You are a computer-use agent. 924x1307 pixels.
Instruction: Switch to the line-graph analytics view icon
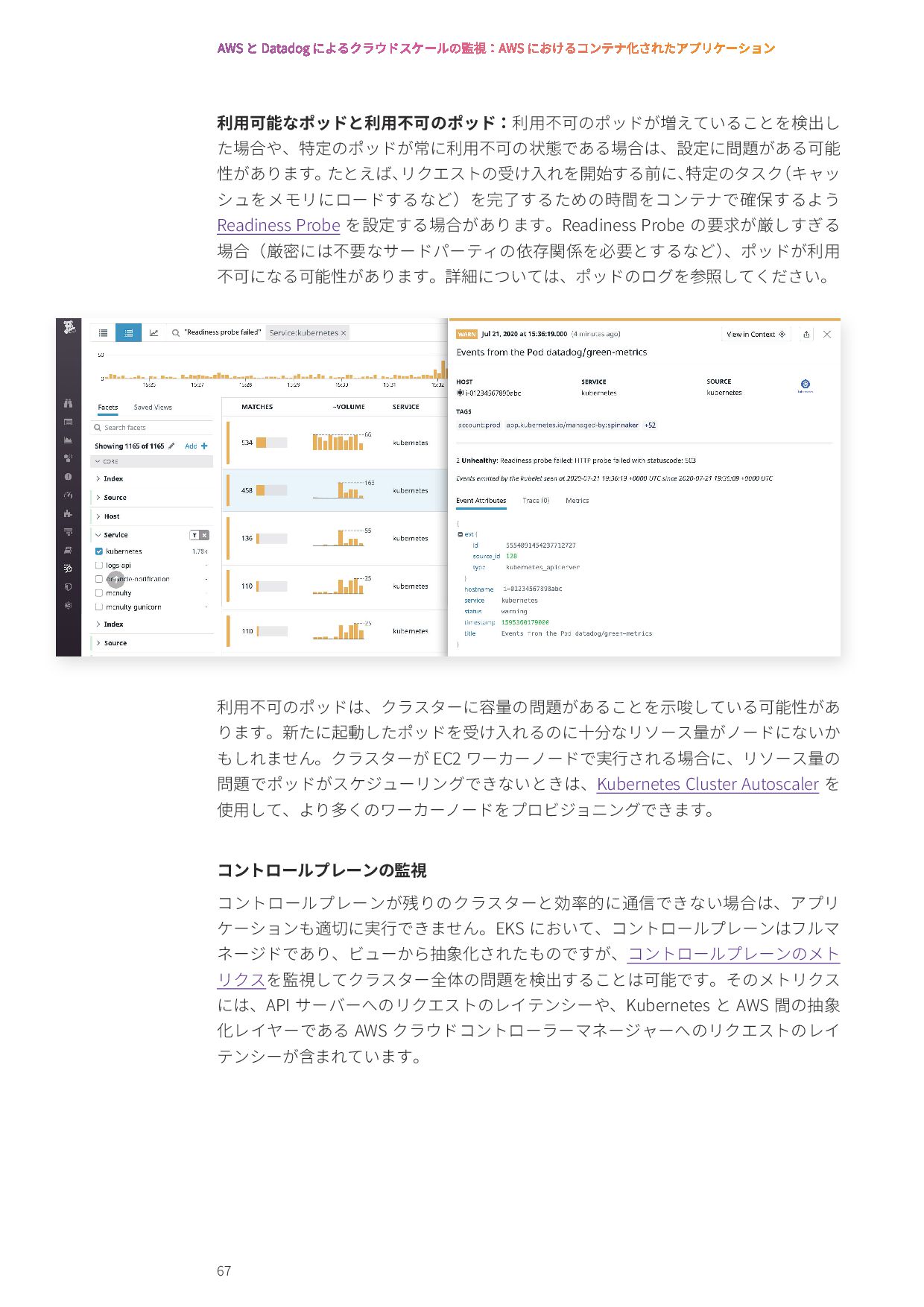154,333
